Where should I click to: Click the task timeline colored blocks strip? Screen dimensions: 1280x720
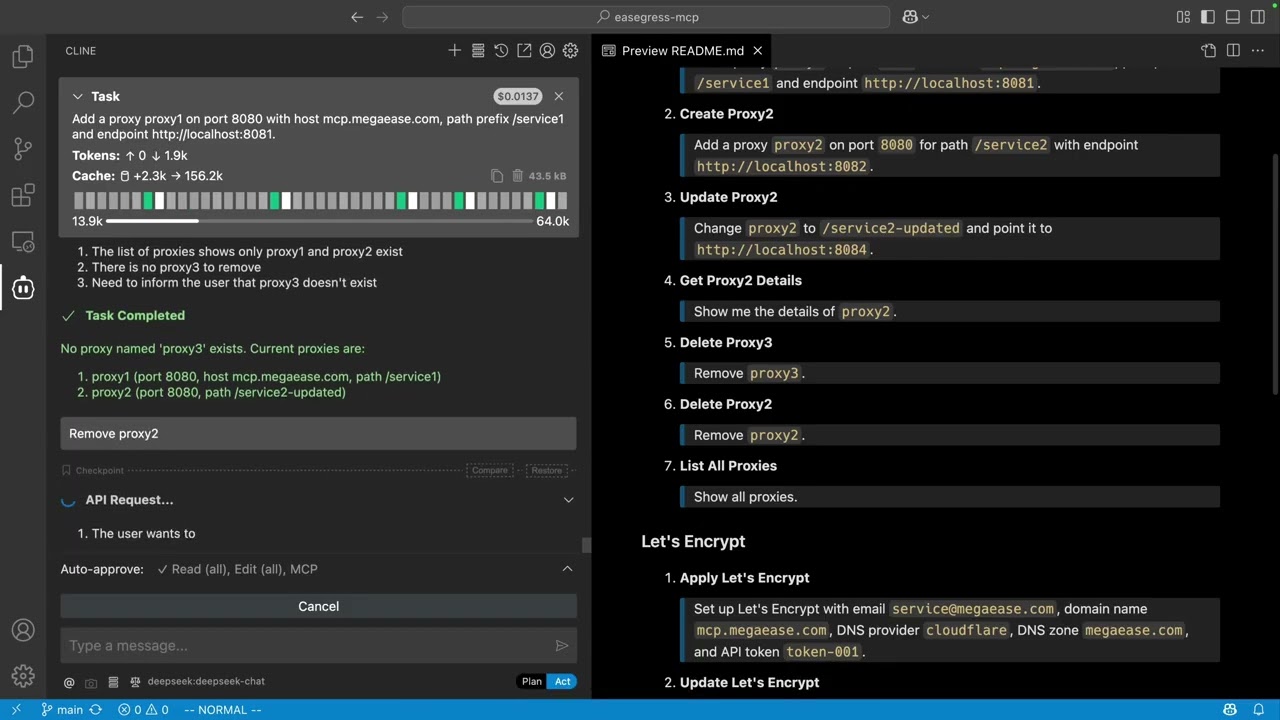click(x=320, y=201)
